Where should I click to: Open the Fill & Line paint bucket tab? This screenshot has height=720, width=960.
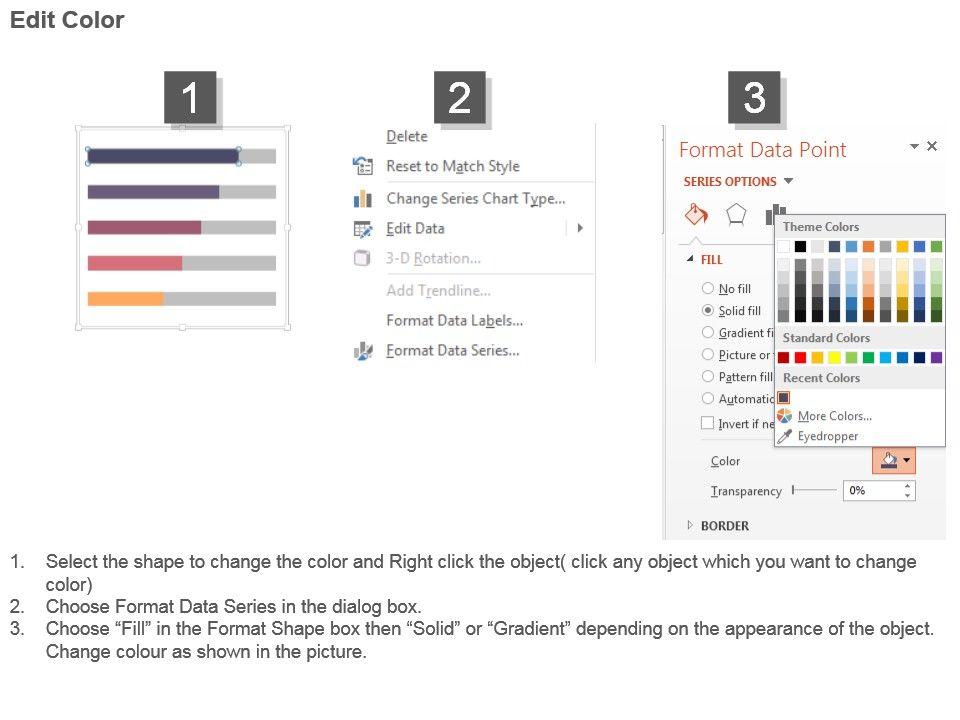click(x=696, y=214)
